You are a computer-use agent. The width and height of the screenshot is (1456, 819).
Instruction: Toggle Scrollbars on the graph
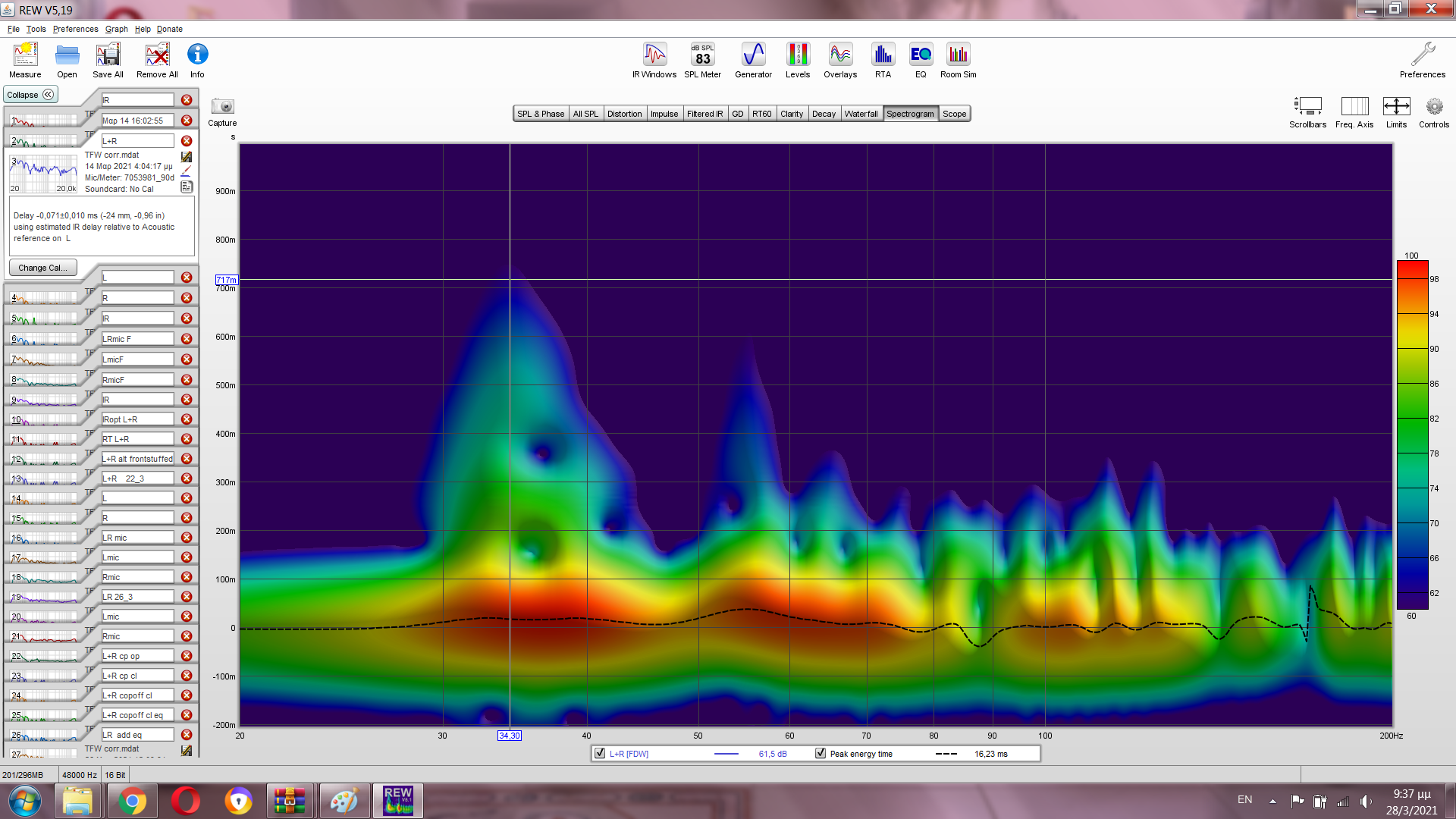(1307, 107)
